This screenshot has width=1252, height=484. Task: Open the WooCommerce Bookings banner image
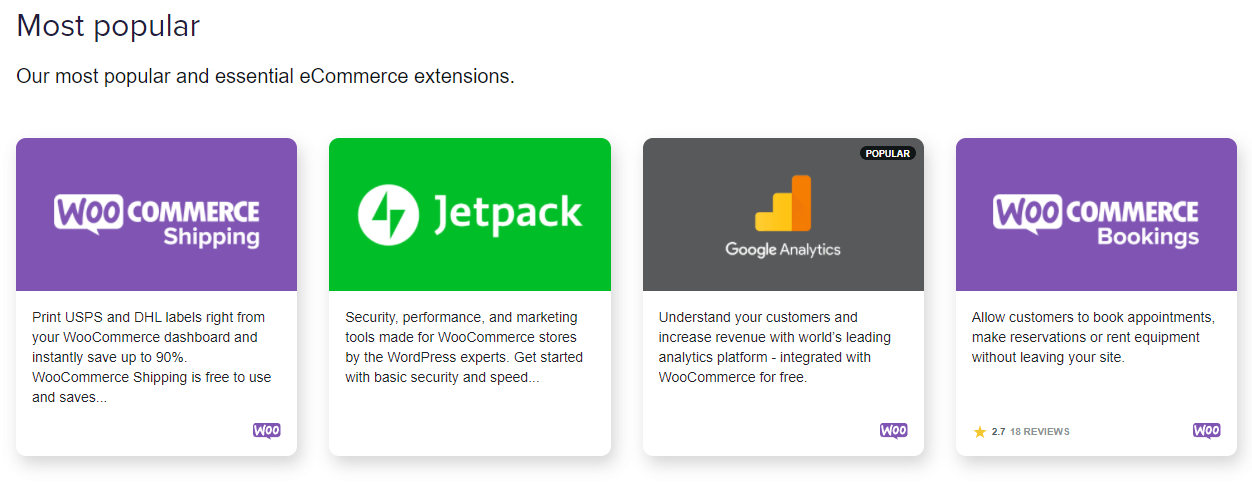1096,214
